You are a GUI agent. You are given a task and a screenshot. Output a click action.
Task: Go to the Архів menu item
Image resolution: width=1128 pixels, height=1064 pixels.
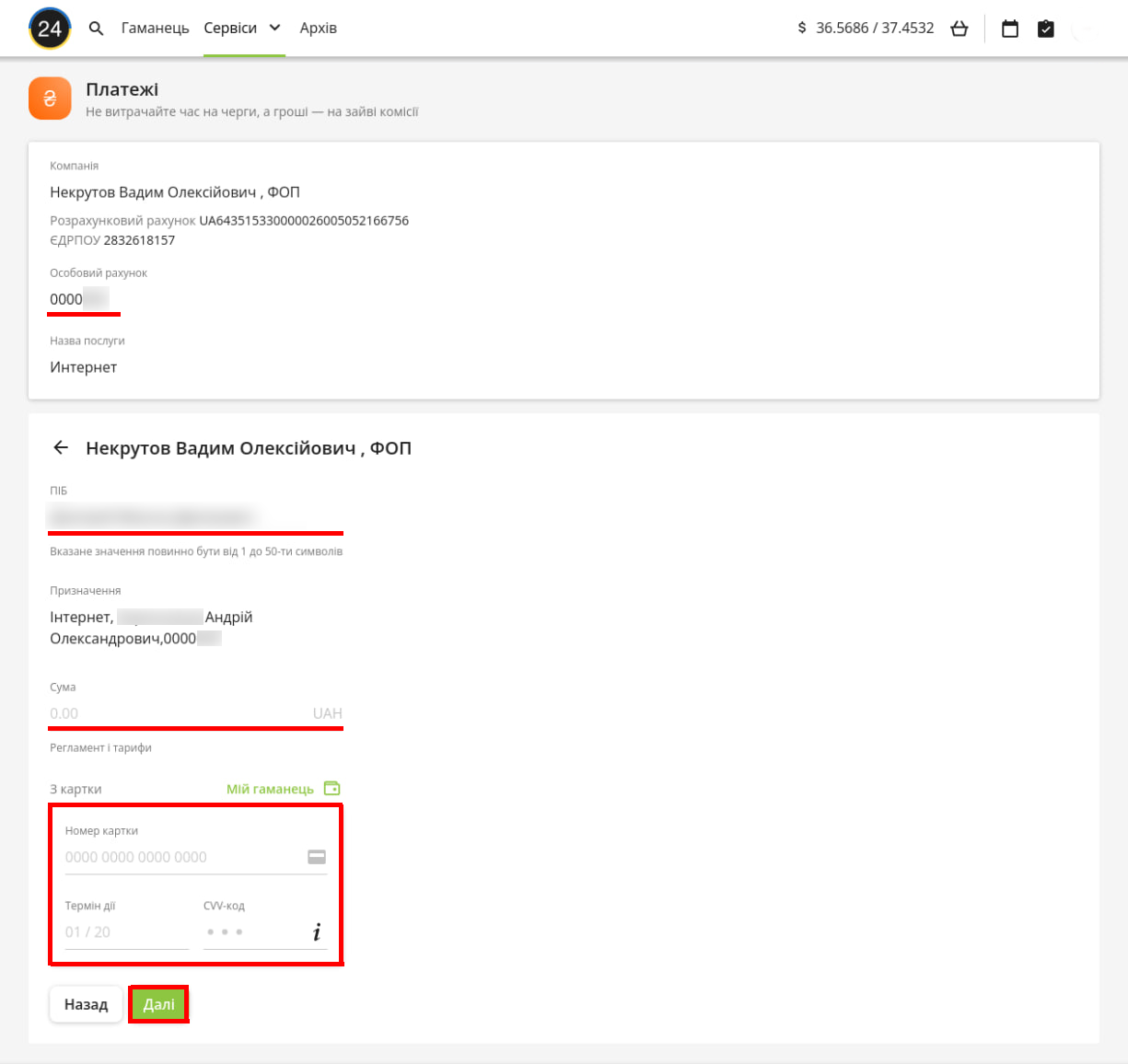(318, 29)
